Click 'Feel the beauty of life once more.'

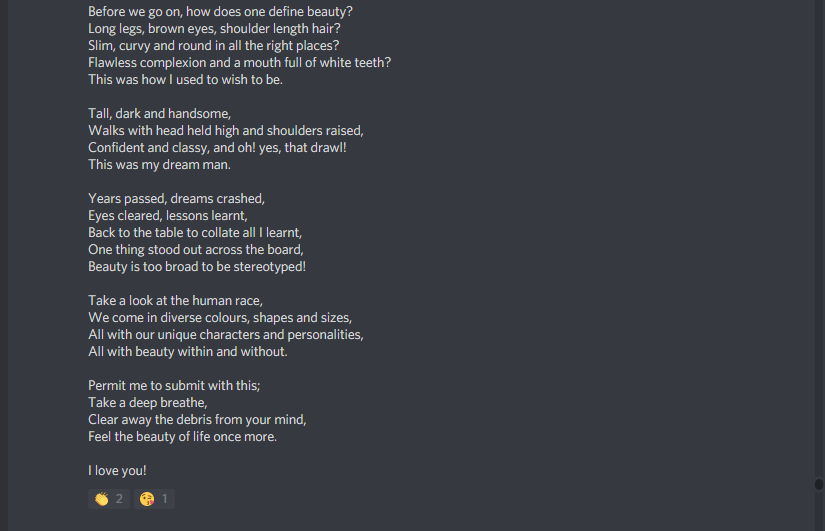[x=182, y=436]
